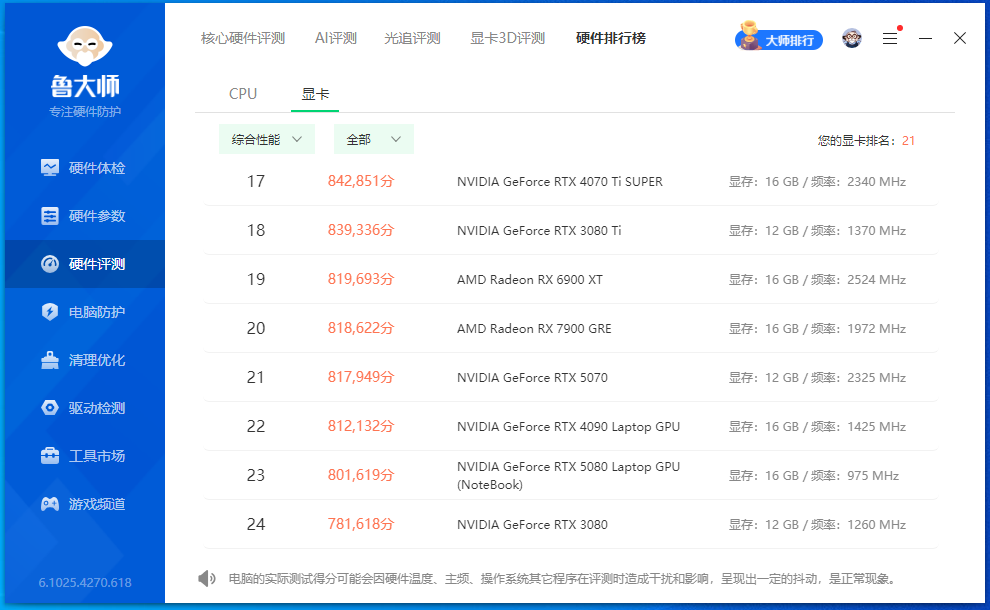Click specs text with 1972 MHz
This screenshot has width=990, height=610.
(x=817, y=328)
